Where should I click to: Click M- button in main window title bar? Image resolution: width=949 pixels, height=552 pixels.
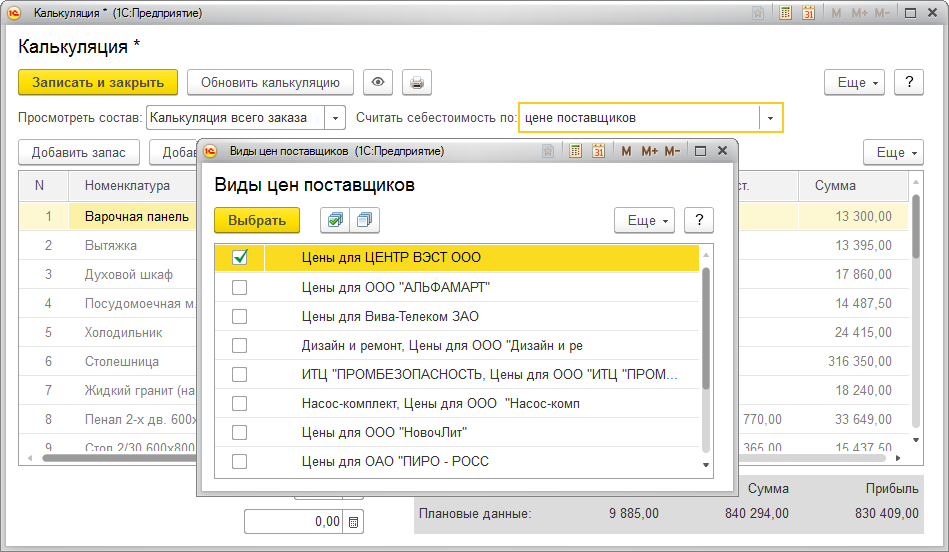pos(882,13)
